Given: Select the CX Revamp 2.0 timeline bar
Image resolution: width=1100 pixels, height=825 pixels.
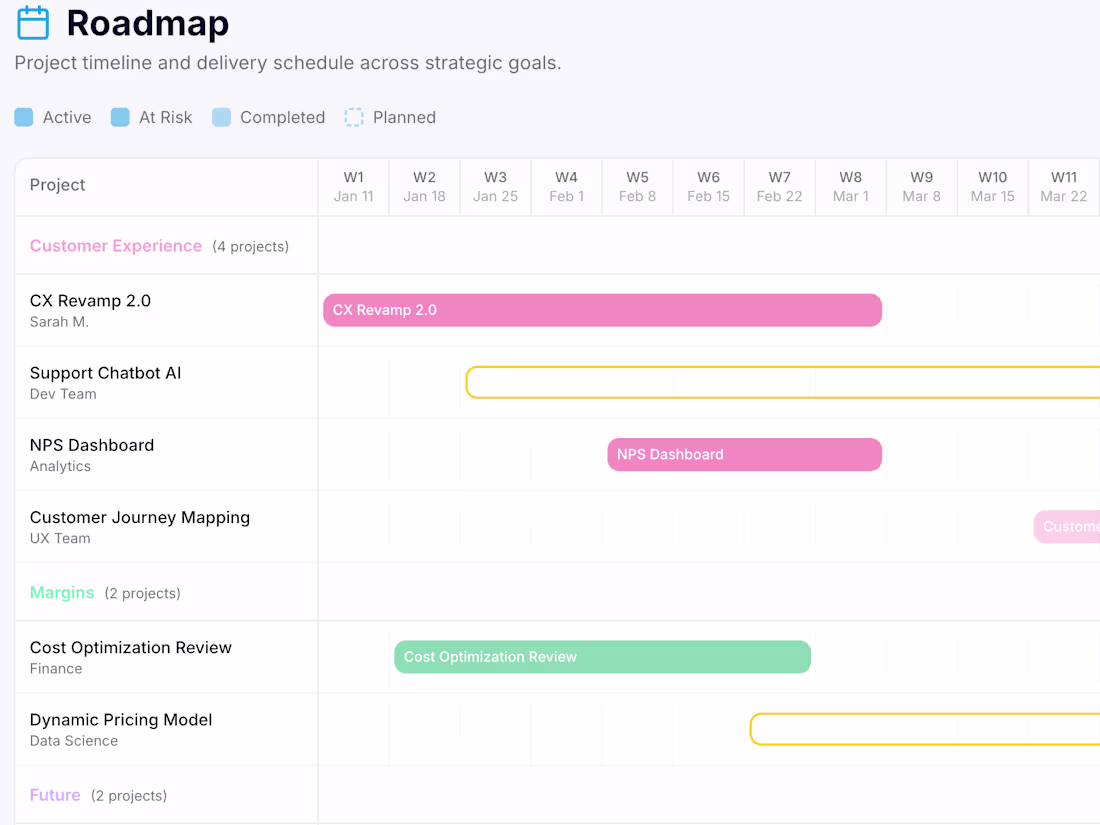Looking at the screenshot, I should click(600, 310).
